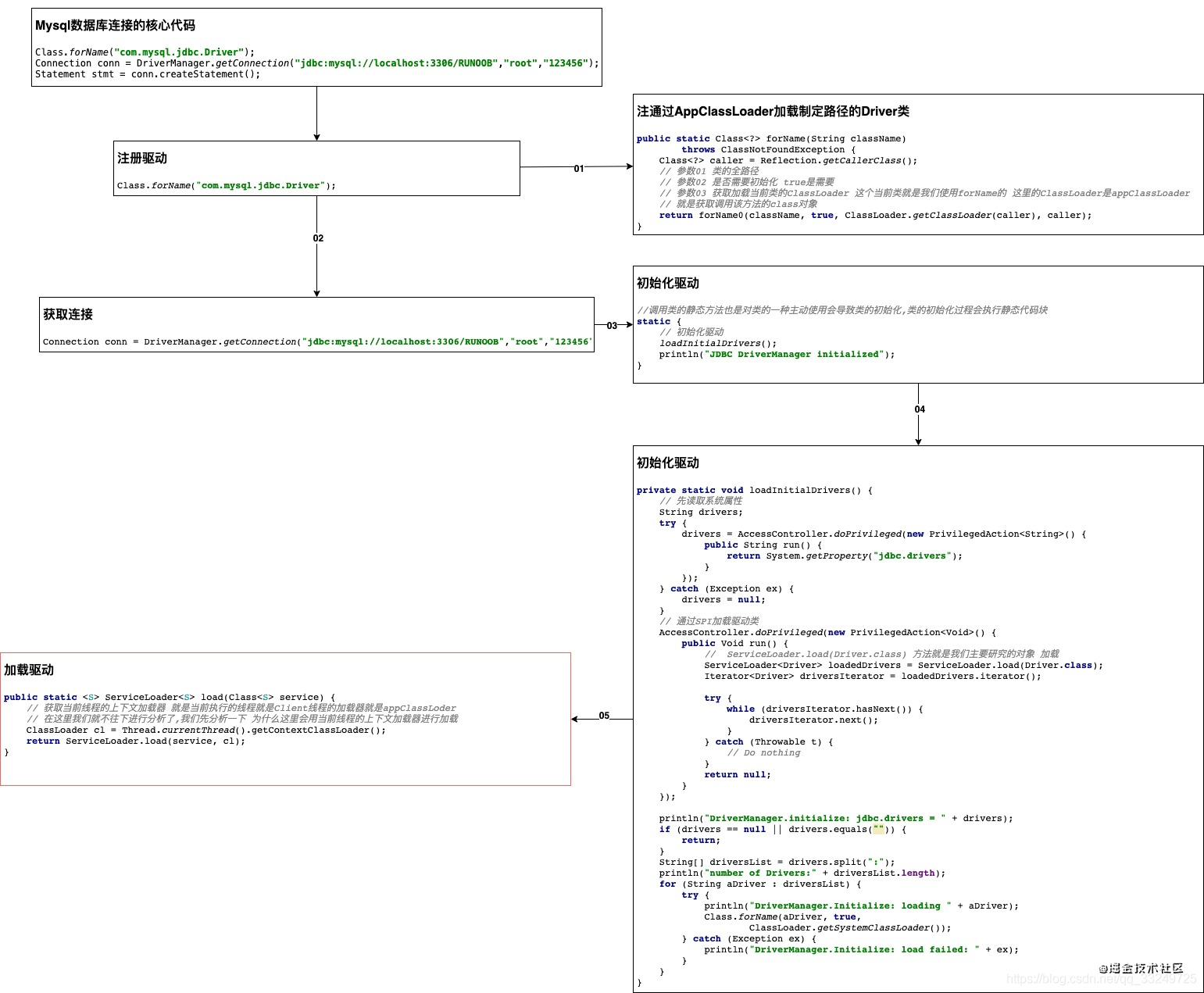Screen dimensions: 1204x993
Task: Click "} catch (Throwable t) {" line
Action: 769,741
